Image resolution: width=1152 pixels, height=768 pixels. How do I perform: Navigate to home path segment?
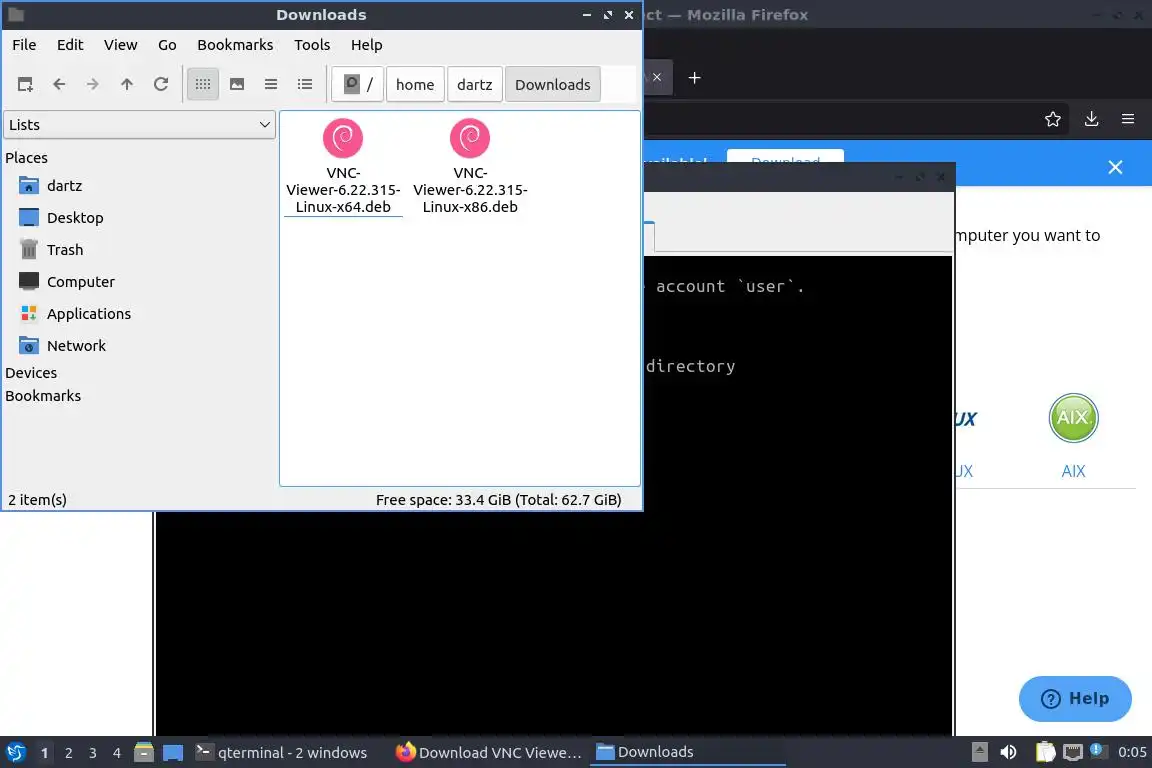(x=415, y=85)
